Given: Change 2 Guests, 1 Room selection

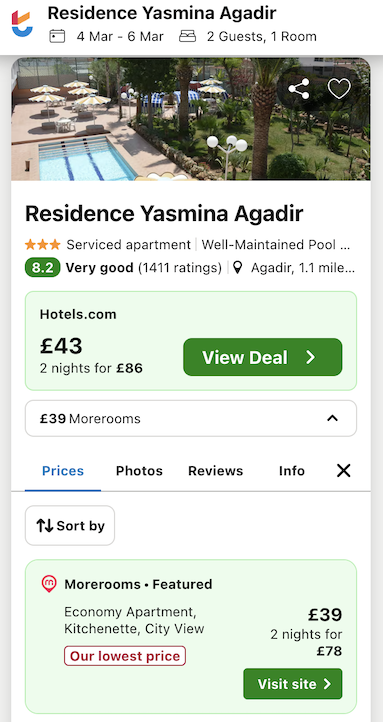Looking at the screenshot, I should pyautogui.click(x=261, y=36).
